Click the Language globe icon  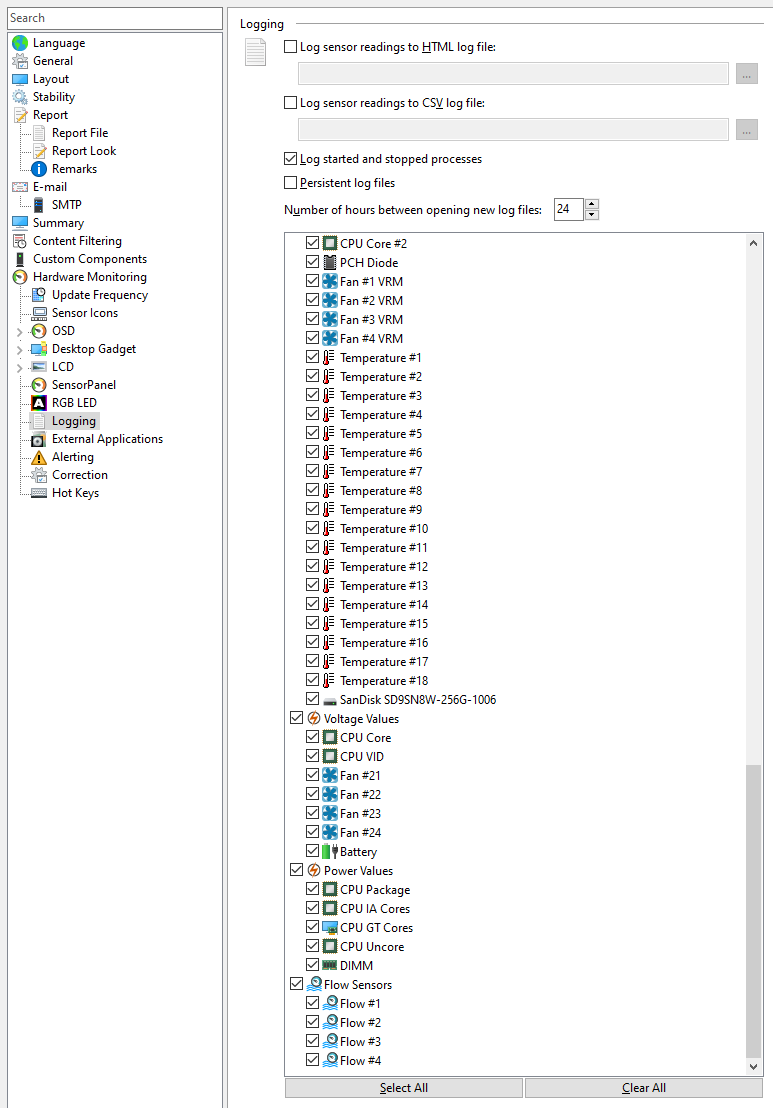click(20, 43)
